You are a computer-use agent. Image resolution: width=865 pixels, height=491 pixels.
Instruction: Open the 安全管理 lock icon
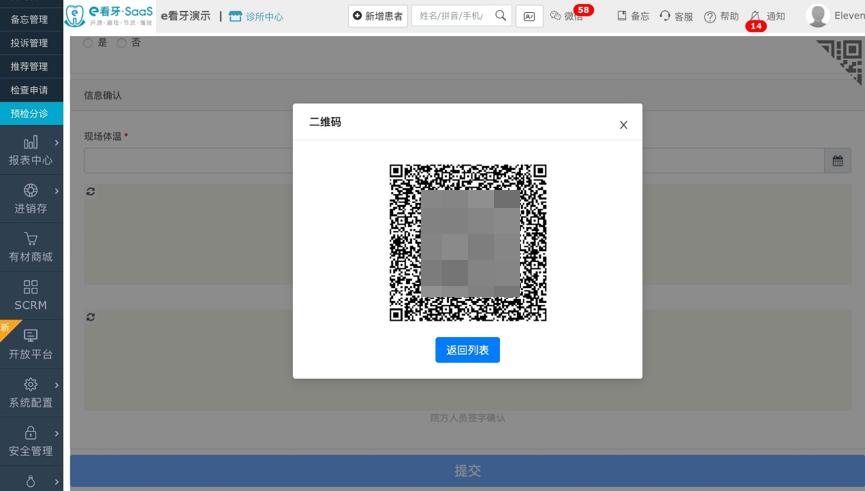tap(31, 433)
